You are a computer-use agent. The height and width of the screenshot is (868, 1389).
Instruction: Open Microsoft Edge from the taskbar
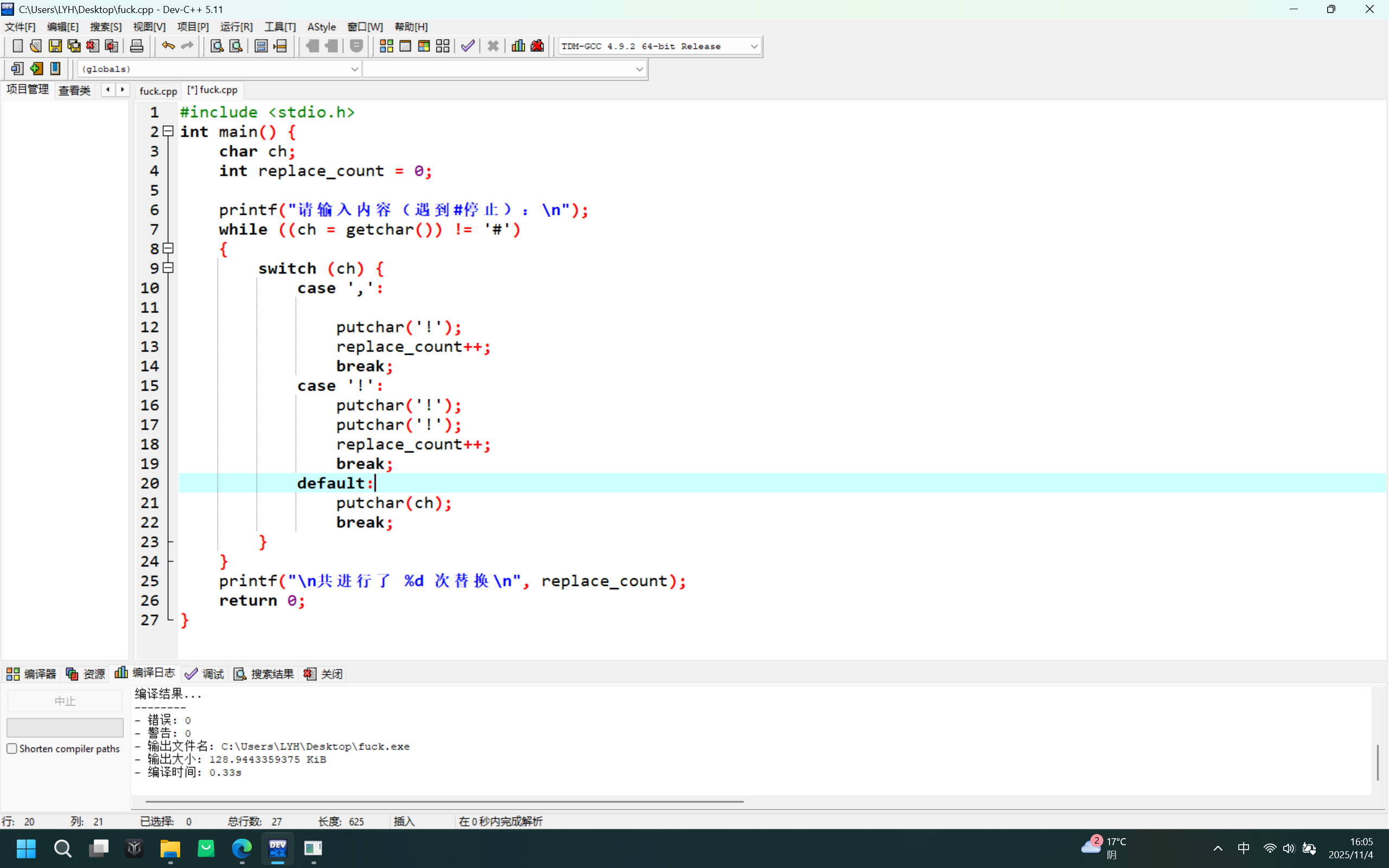point(241,848)
